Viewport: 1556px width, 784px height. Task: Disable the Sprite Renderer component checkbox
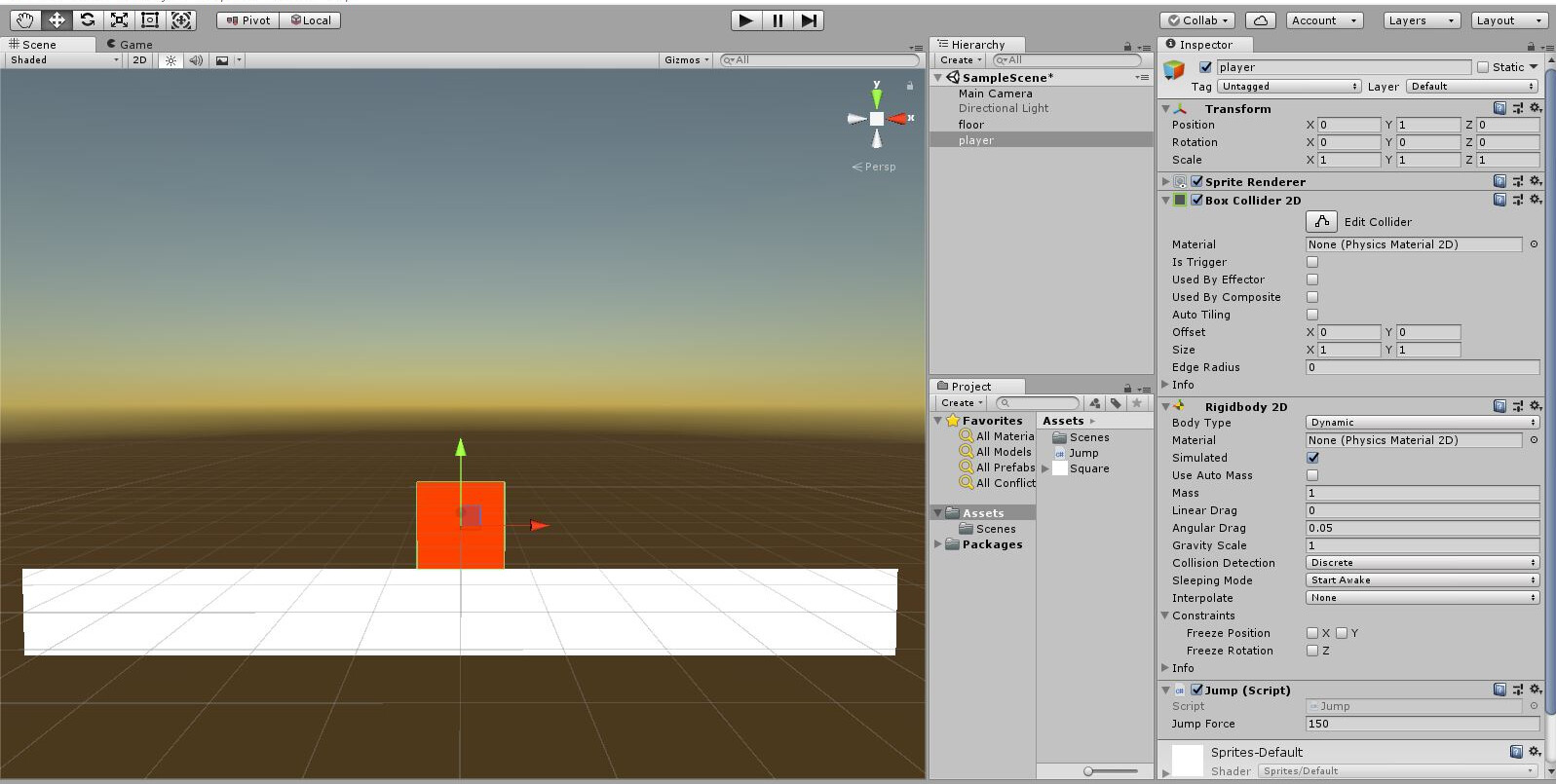1196,181
